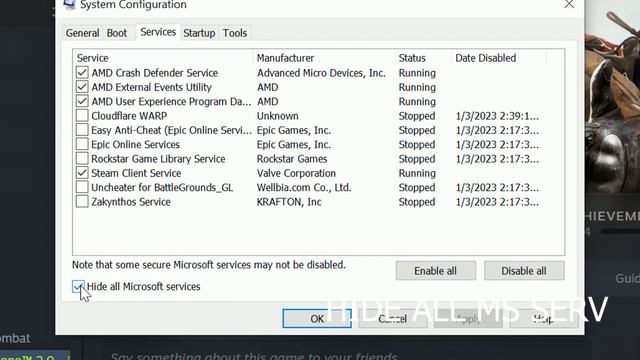Check Epic Online Services checkbox
The width and height of the screenshot is (640, 360).
pos(82,144)
